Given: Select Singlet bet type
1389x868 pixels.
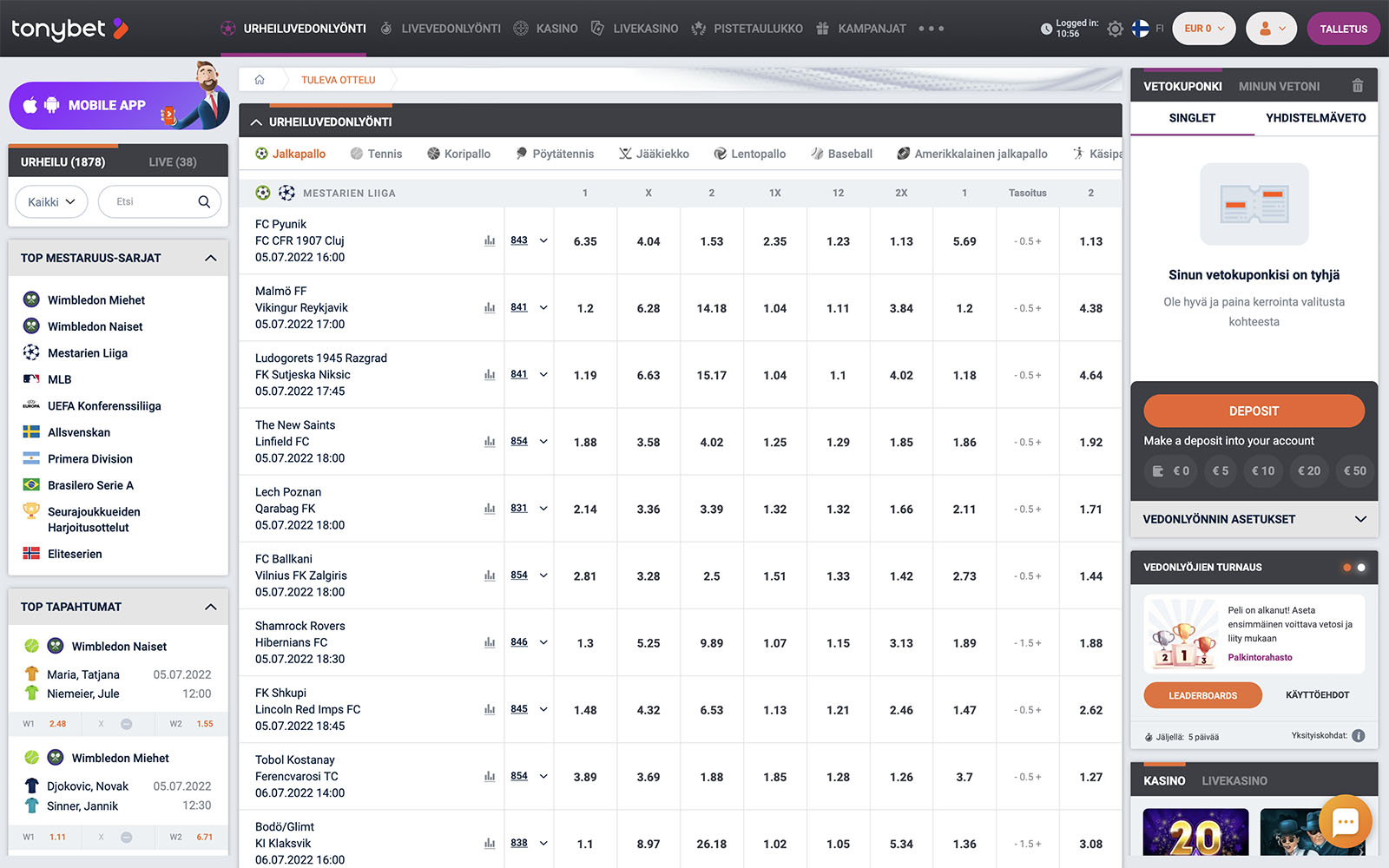Looking at the screenshot, I should pos(1192,118).
